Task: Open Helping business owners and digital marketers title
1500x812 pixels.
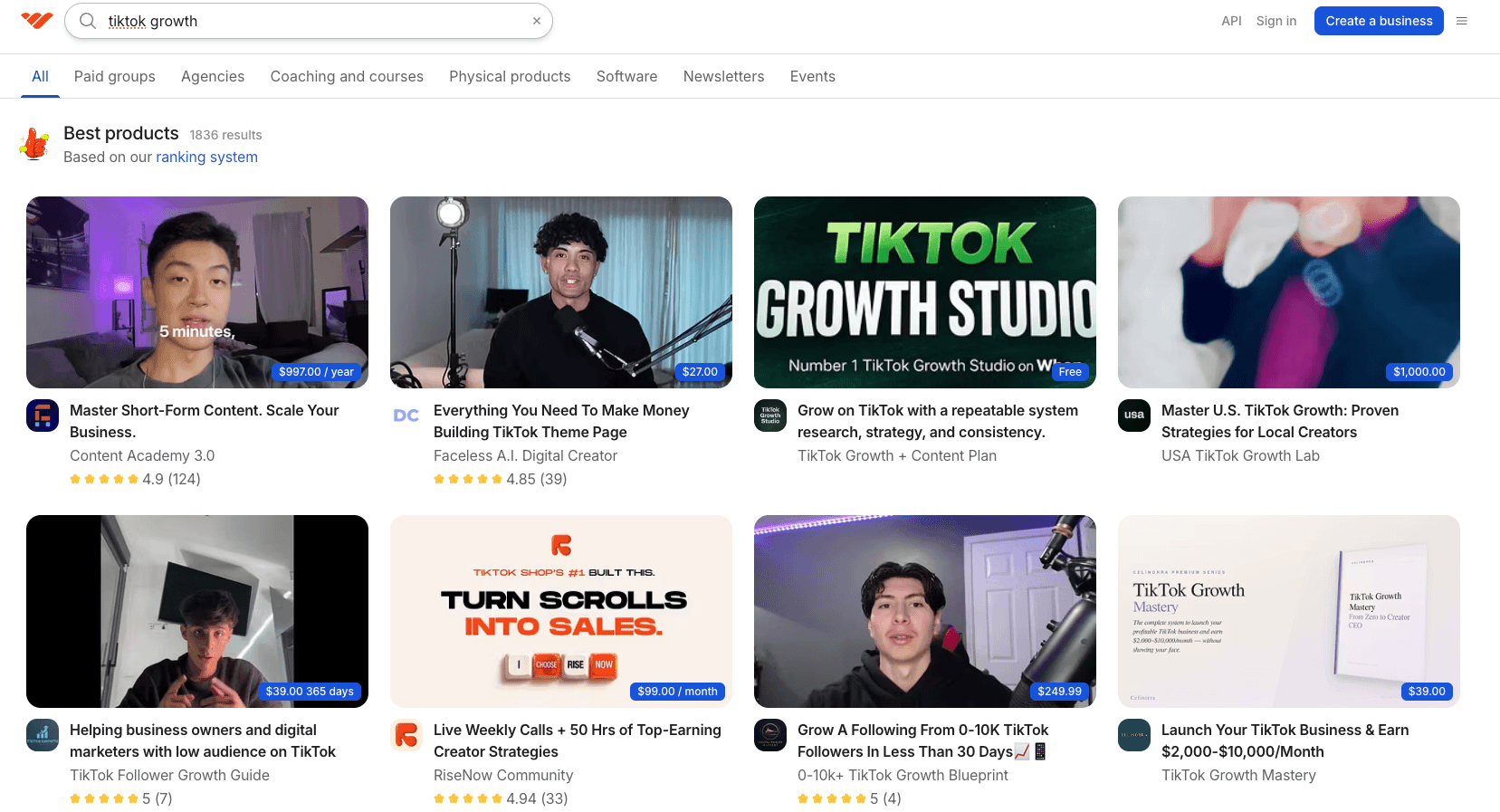Action: pos(203,740)
